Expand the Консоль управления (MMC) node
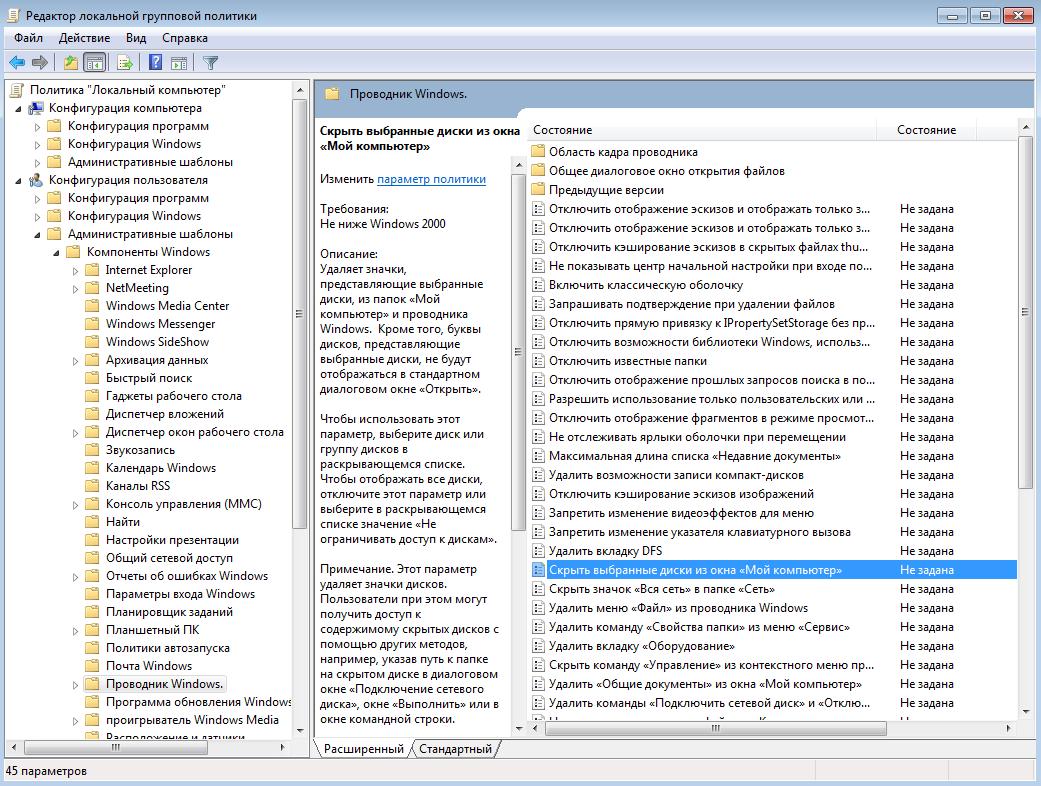 (x=75, y=504)
